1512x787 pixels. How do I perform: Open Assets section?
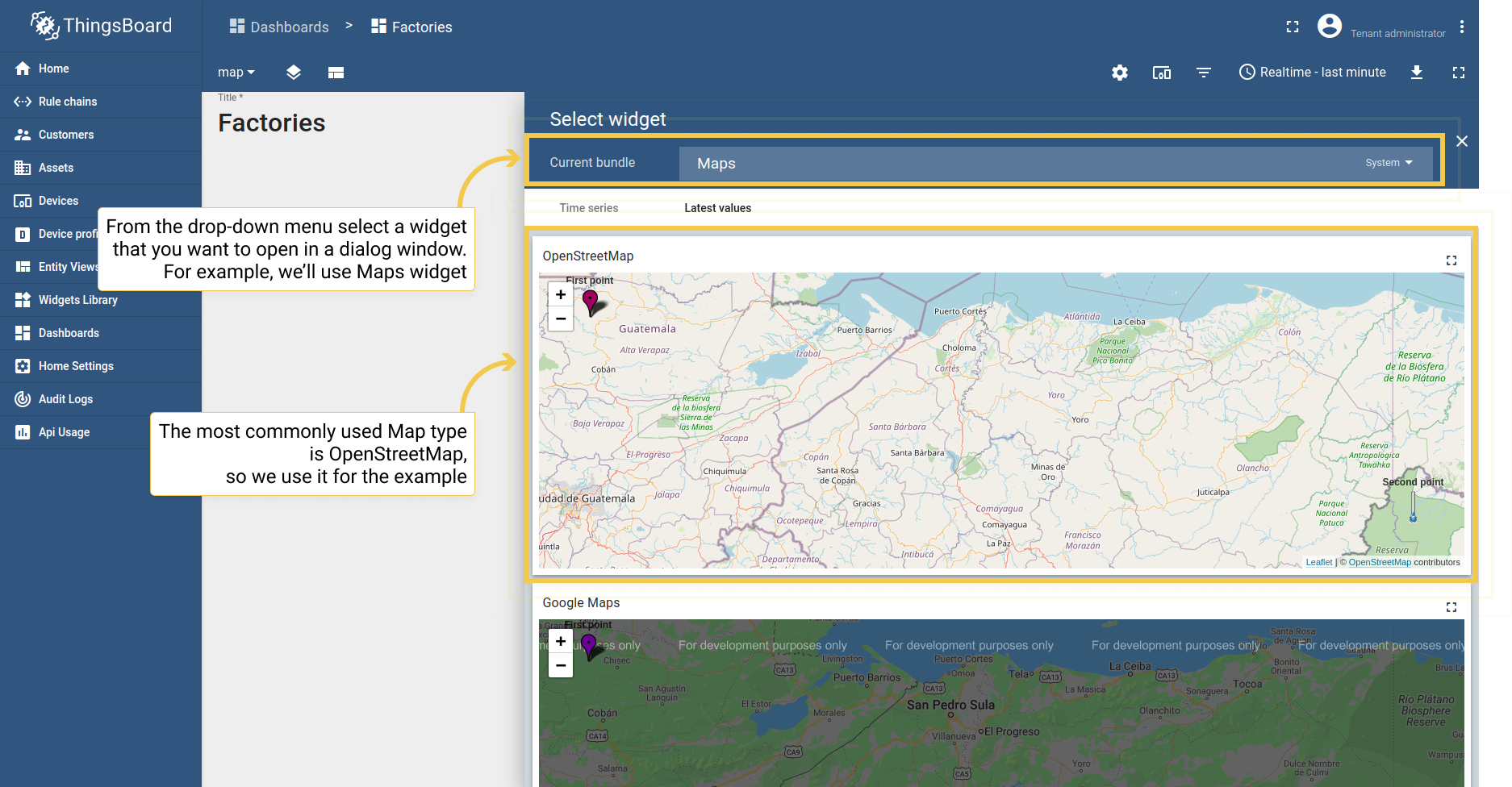(x=101, y=168)
